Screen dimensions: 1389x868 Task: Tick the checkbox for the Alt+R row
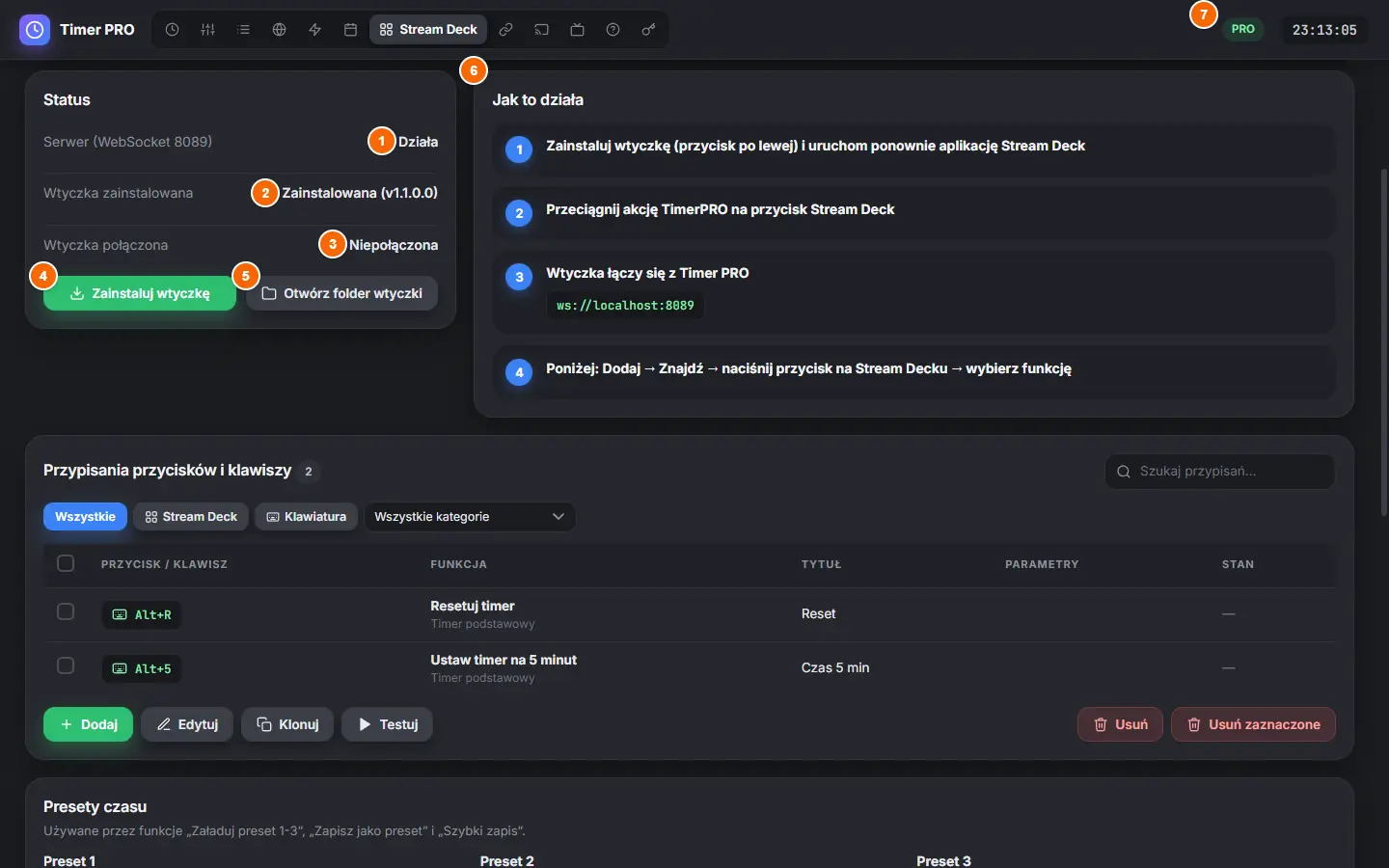66,611
